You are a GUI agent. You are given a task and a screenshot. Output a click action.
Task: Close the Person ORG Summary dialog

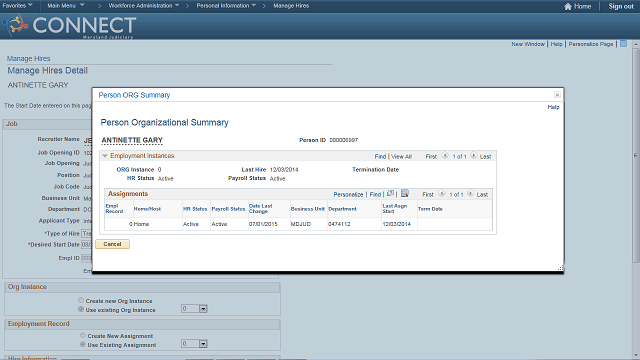click(x=557, y=95)
